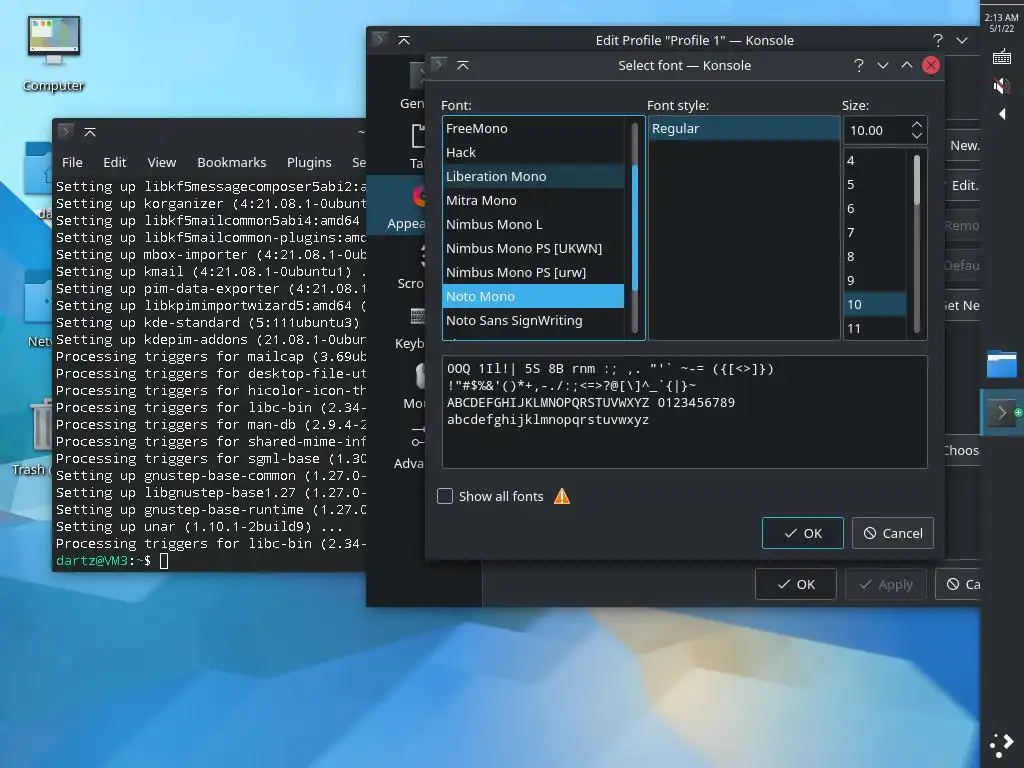Click the size list scrollbar
Viewport: 1024px width, 768px height.
917,244
